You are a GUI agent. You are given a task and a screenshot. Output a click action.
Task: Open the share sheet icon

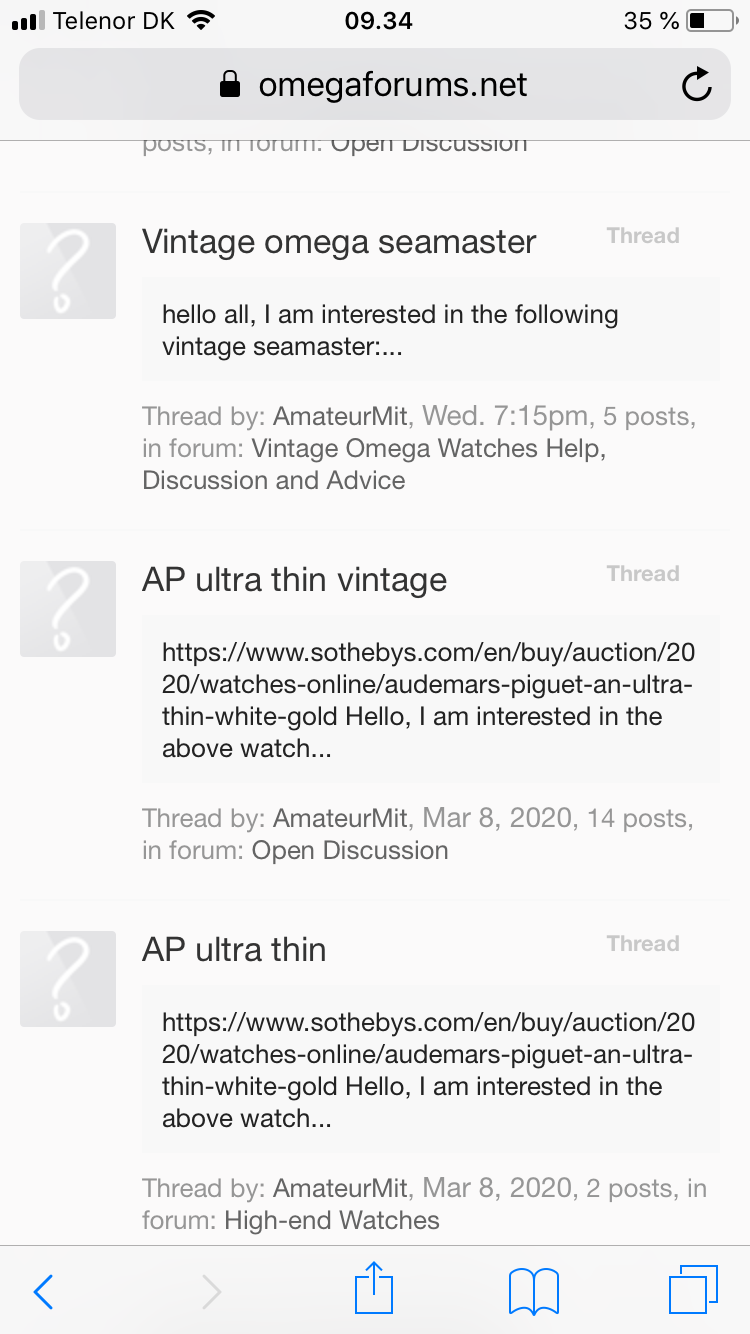(374, 1288)
